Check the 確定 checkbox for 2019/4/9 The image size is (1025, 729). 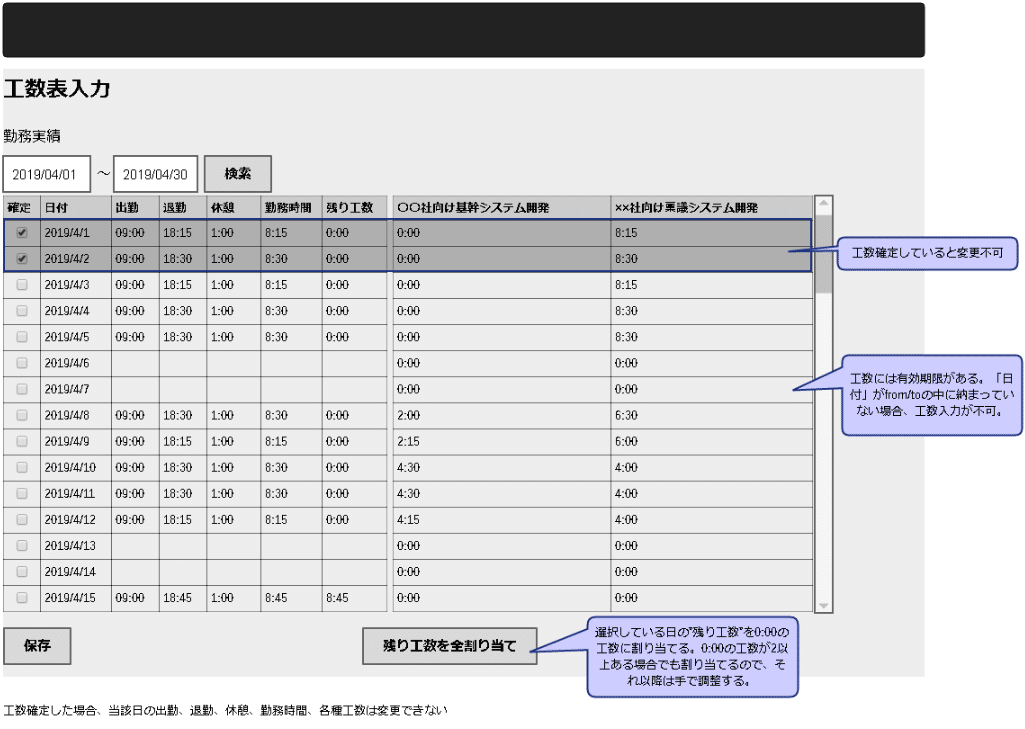point(22,441)
